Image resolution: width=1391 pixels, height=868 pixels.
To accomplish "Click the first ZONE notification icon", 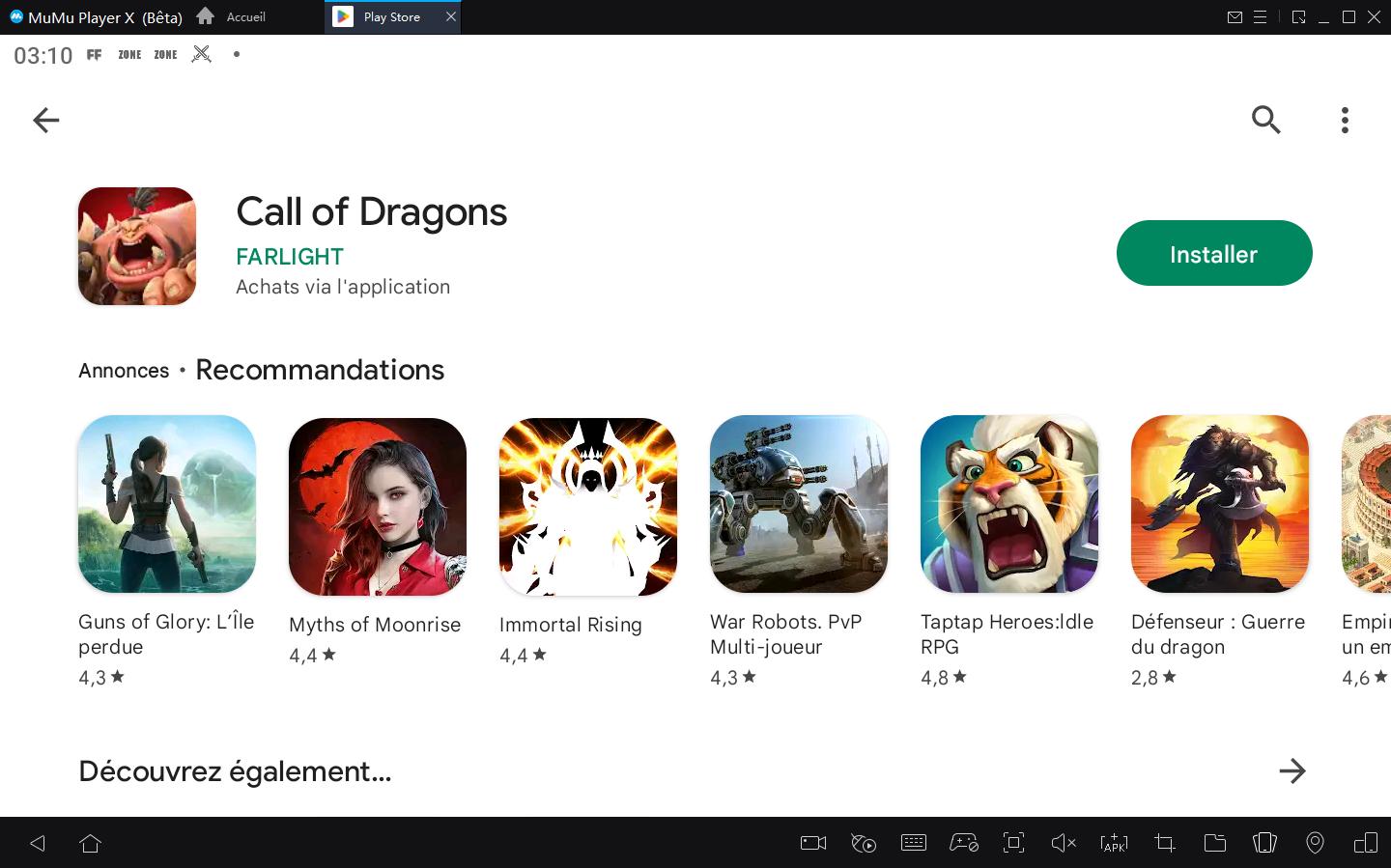I will [129, 55].
